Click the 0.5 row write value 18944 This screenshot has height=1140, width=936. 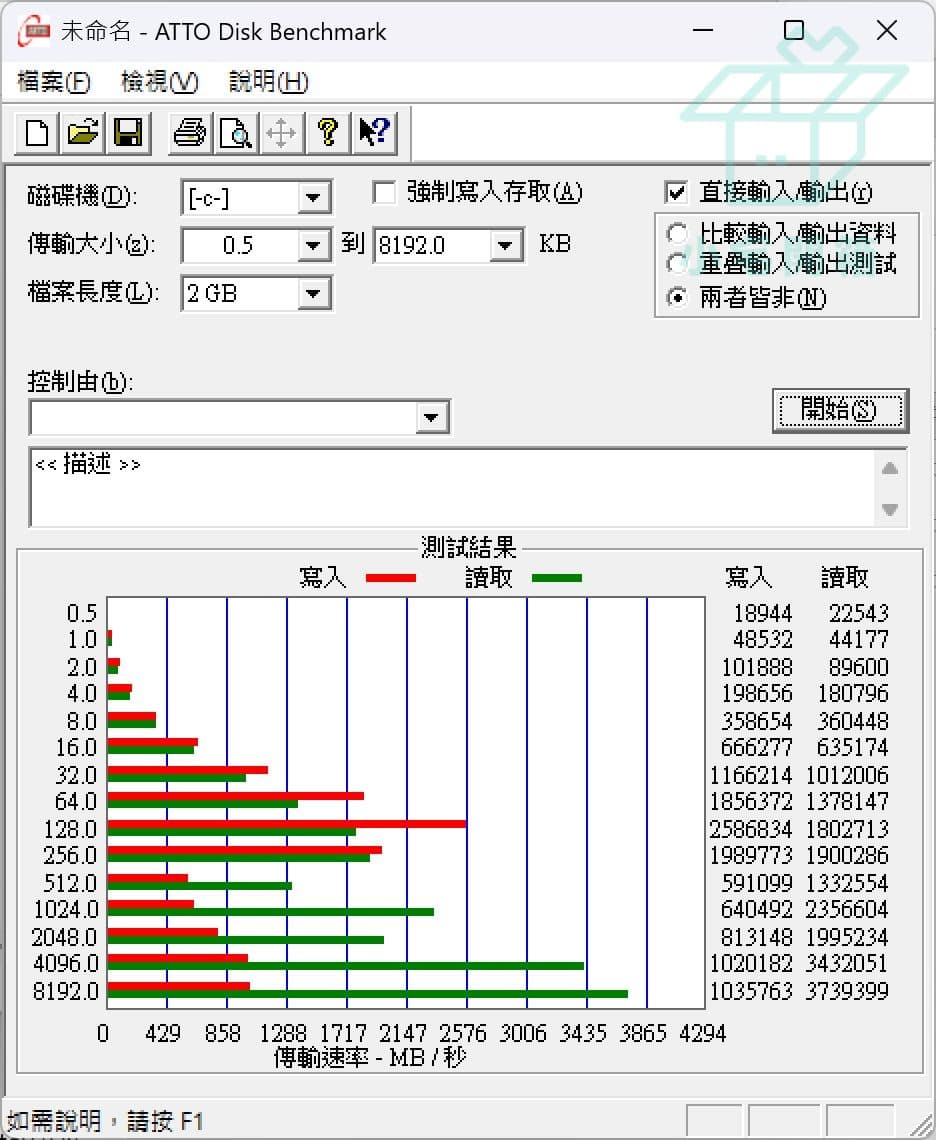(762, 613)
